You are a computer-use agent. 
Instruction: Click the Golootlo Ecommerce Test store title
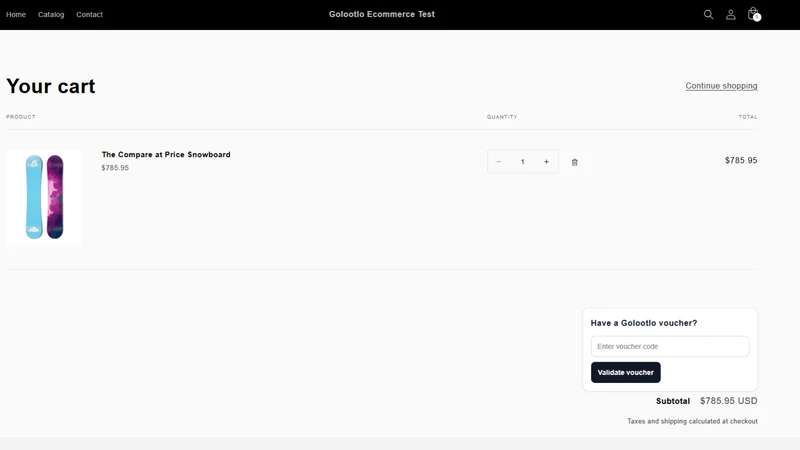coord(382,14)
